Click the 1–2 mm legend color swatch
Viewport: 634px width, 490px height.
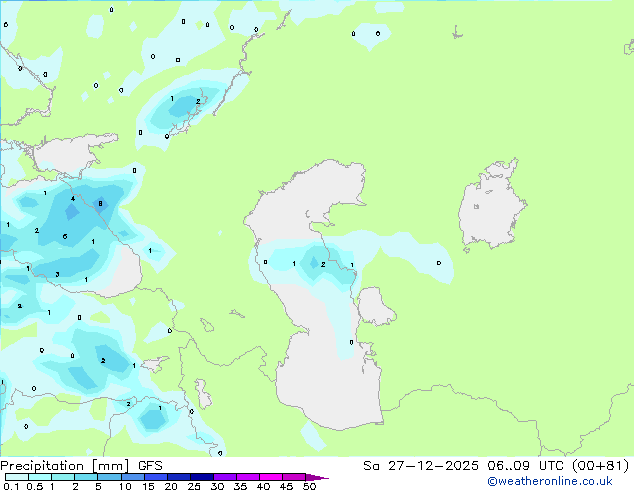coord(63,477)
